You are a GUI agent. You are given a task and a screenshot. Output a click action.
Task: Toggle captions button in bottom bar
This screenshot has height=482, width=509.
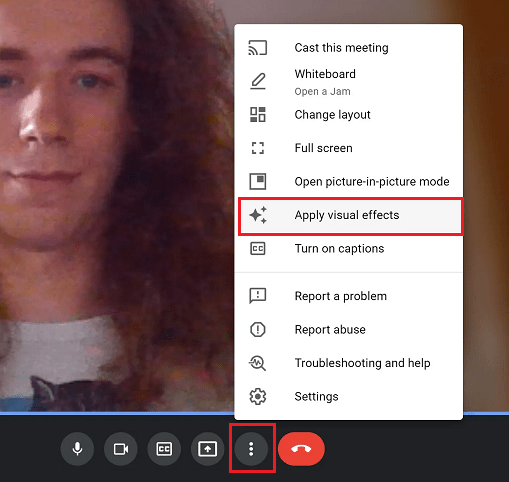tap(164, 449)
